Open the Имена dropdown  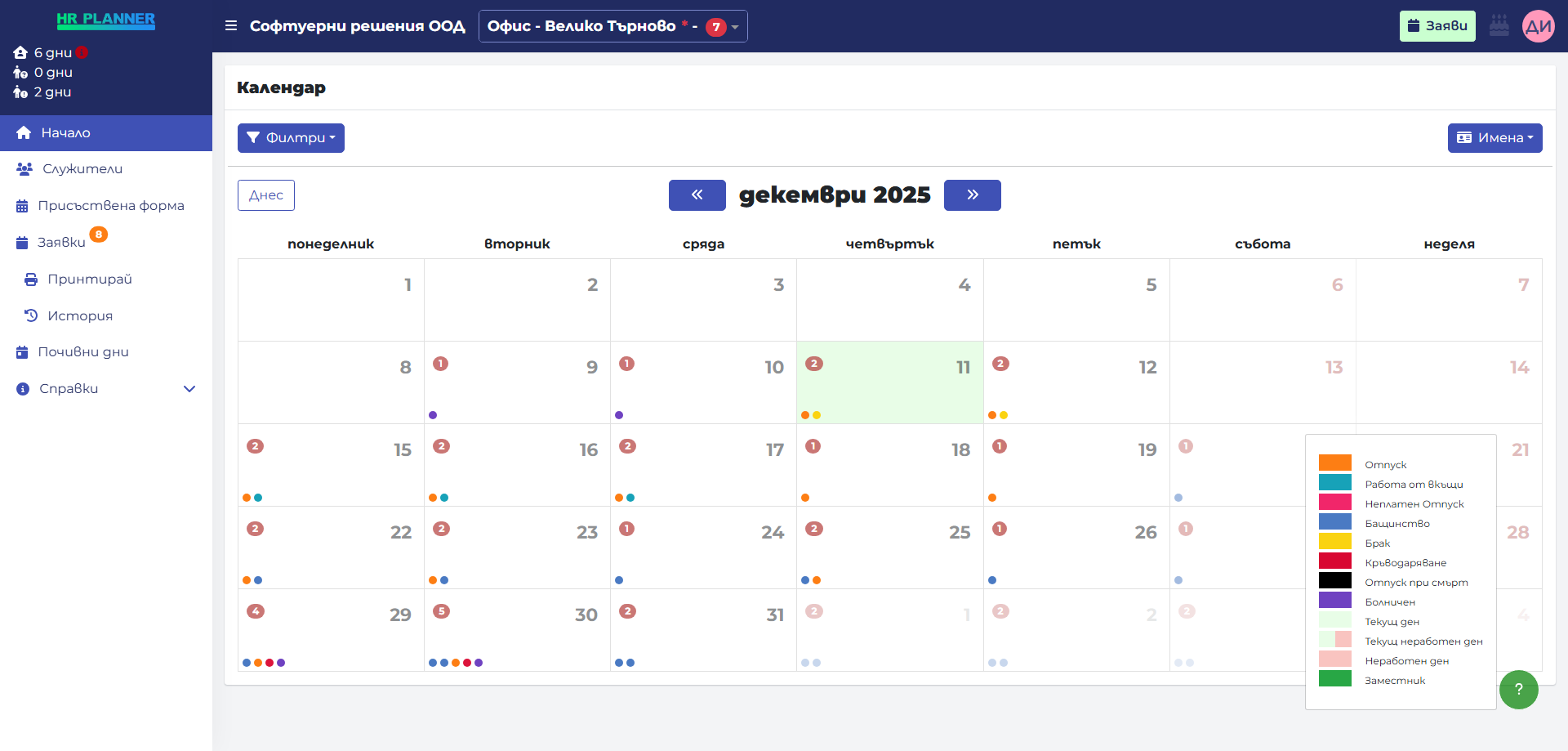pos(1495,137)
